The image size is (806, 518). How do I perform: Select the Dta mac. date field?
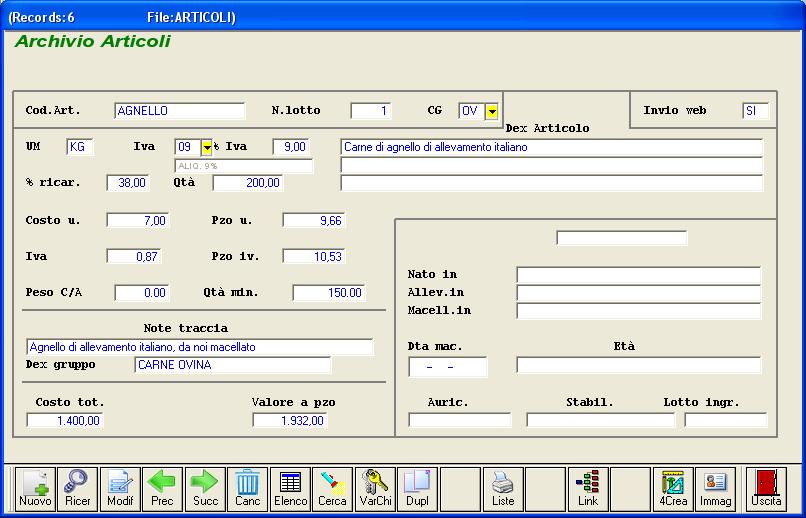point(448,367)
